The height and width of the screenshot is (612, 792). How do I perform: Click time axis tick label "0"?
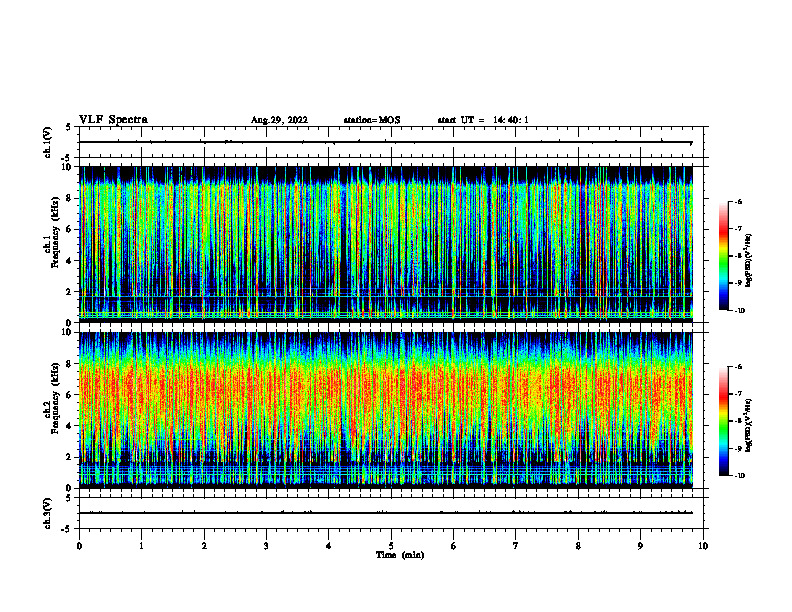pos(79,546)
